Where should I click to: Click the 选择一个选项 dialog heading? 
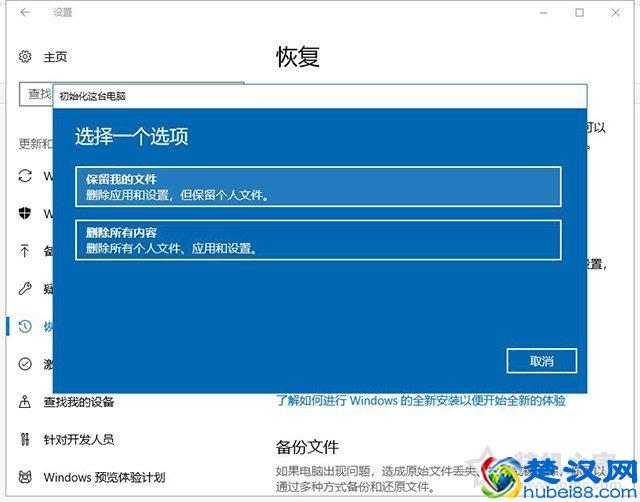tap(131, 136)
